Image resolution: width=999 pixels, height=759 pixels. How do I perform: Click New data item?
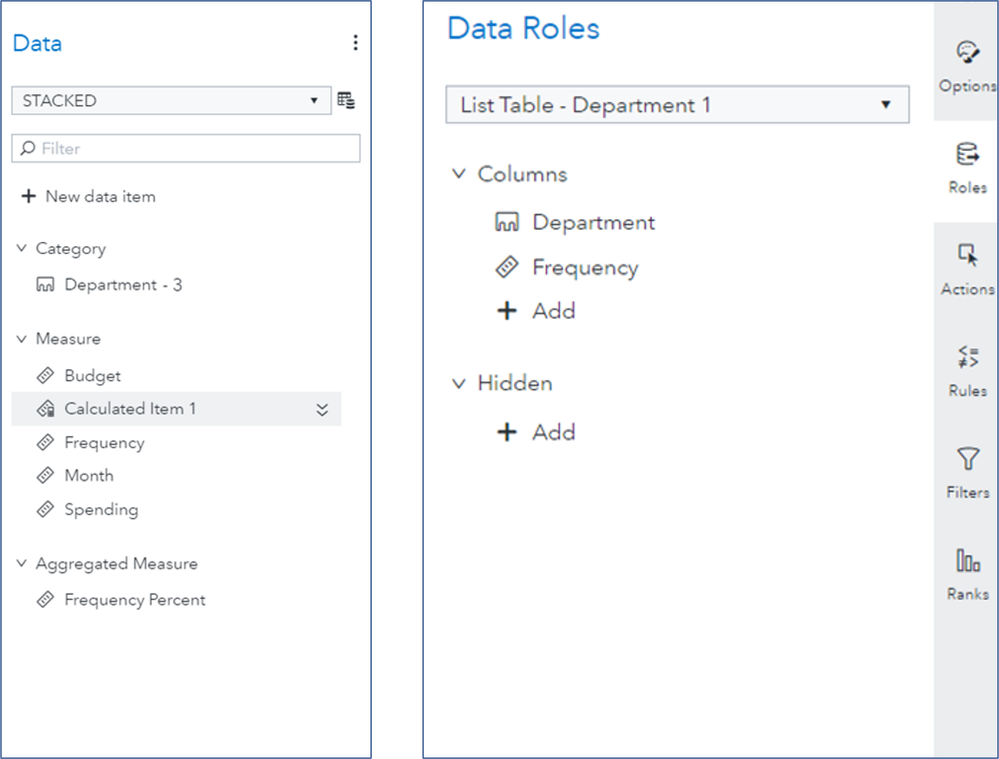pyautogui.click(x=89, y=196)
